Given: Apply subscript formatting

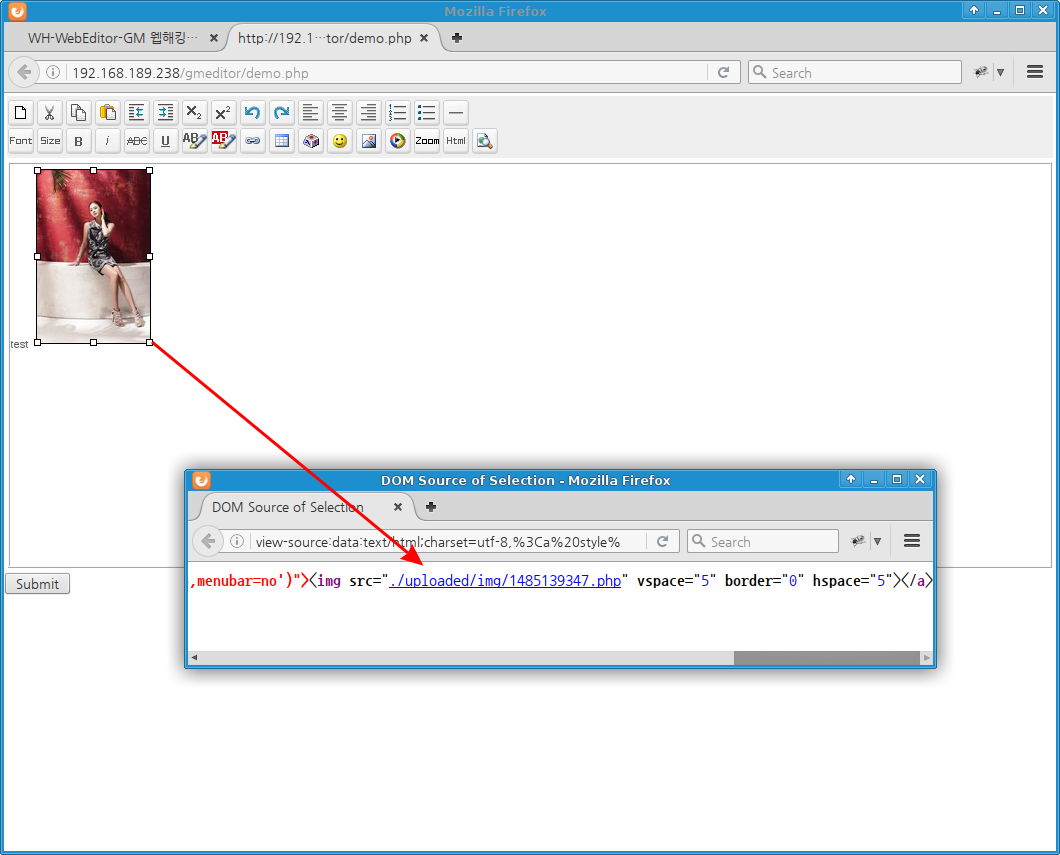Looking at the screenshot, I should point(195,112).
